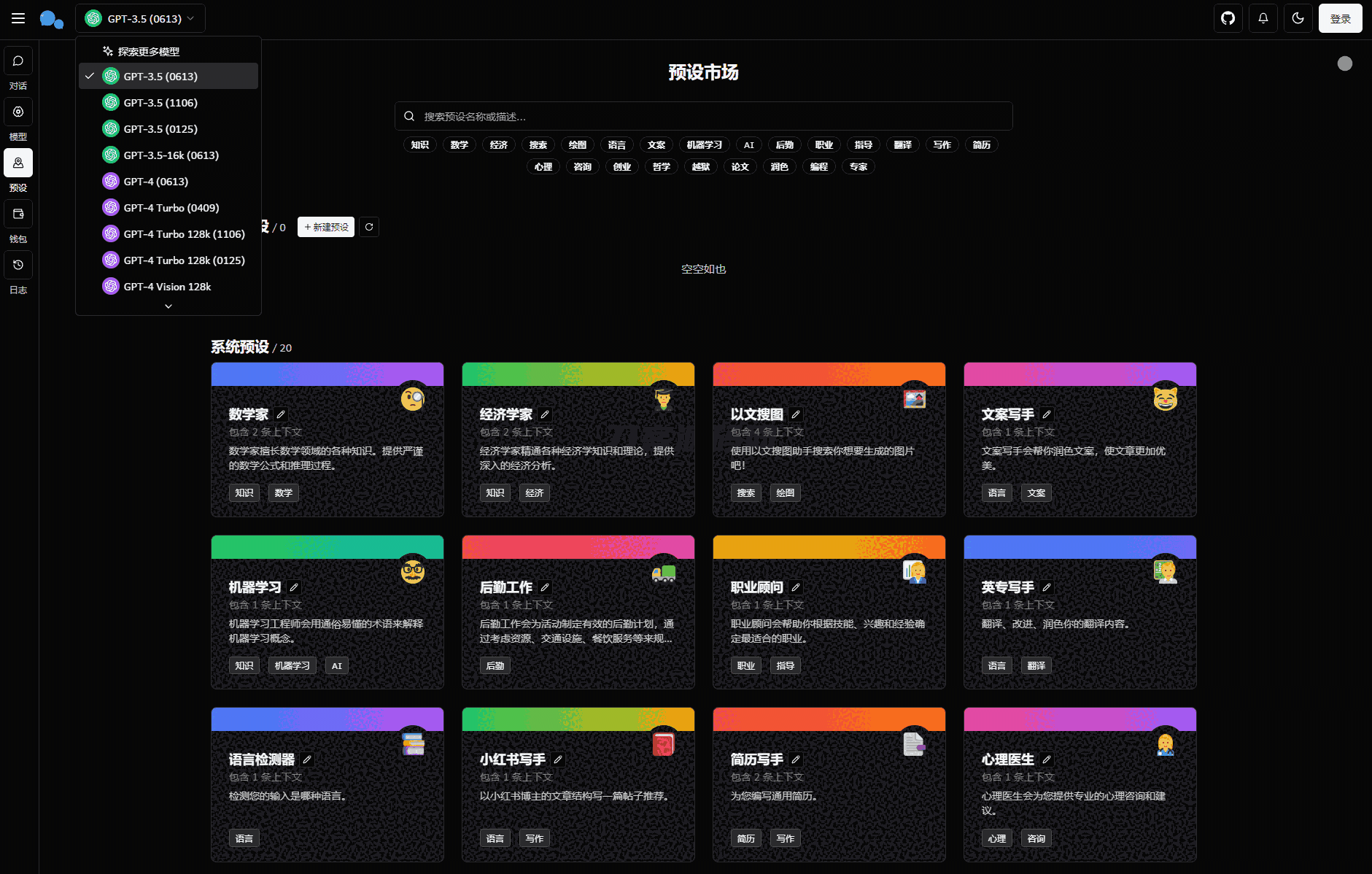Open the 对话 chat sidebar icon
Viewport: 1372px width, 874px height.
click(x=18, y=61)
